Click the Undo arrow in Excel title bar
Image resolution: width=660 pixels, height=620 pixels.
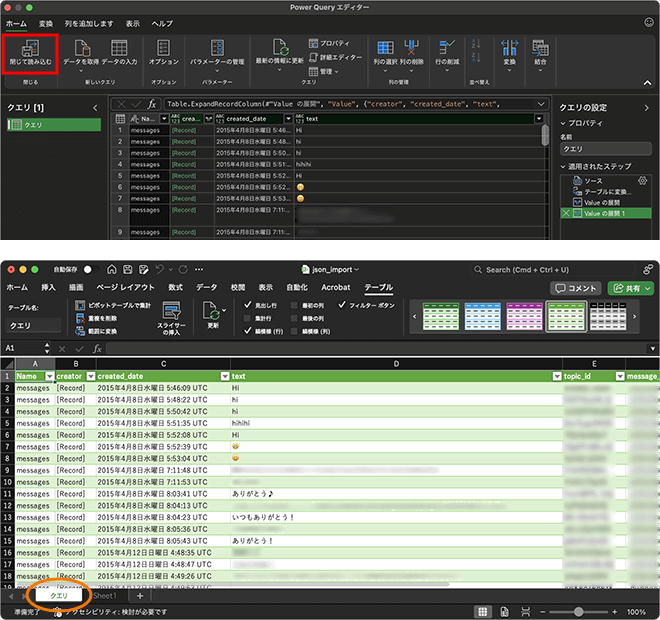[160, 269]
